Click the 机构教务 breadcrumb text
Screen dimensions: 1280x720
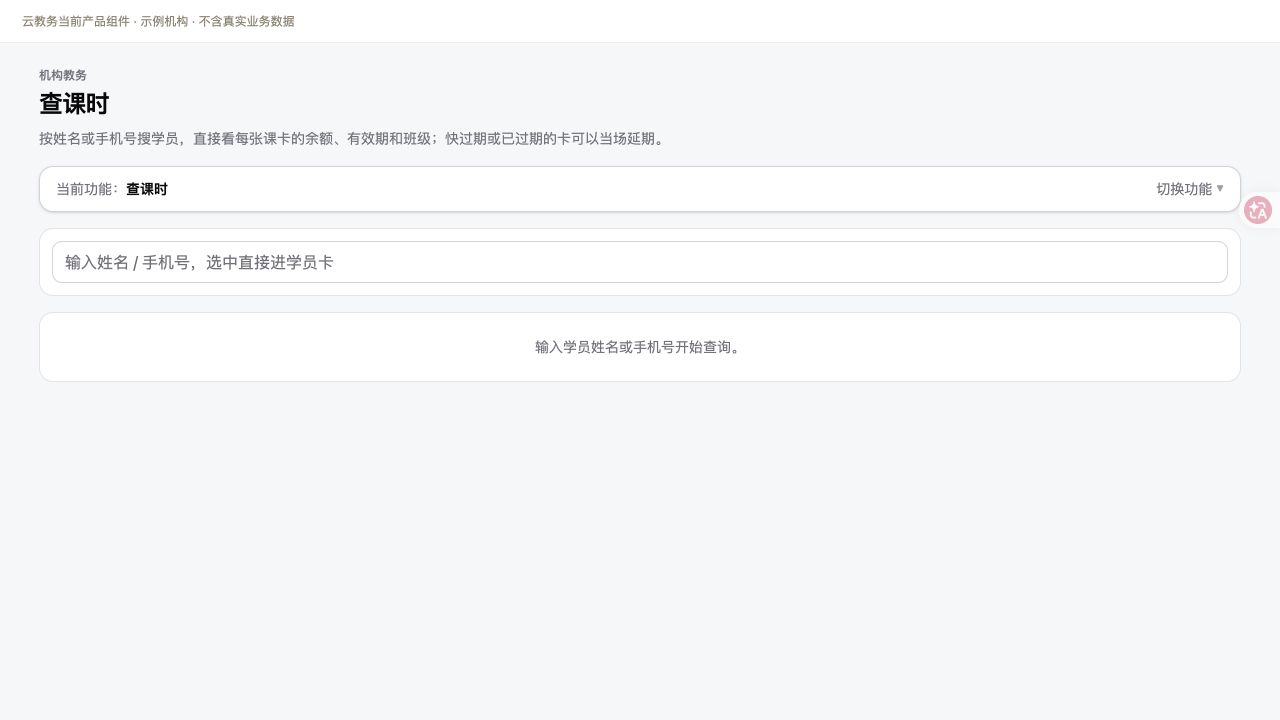(x=63, y=75)
